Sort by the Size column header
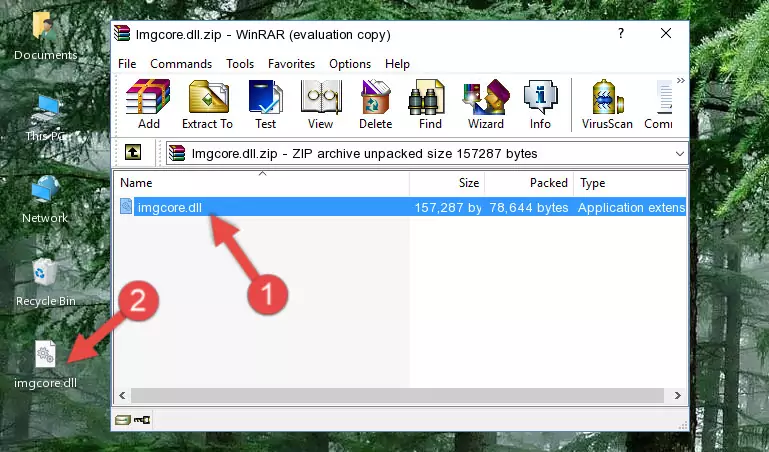The image size is (769, 452). click(x=447, y=183)
